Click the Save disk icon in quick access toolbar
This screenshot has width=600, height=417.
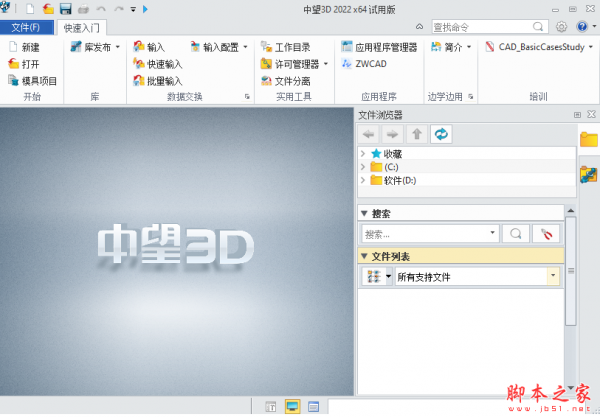[65, 9]
